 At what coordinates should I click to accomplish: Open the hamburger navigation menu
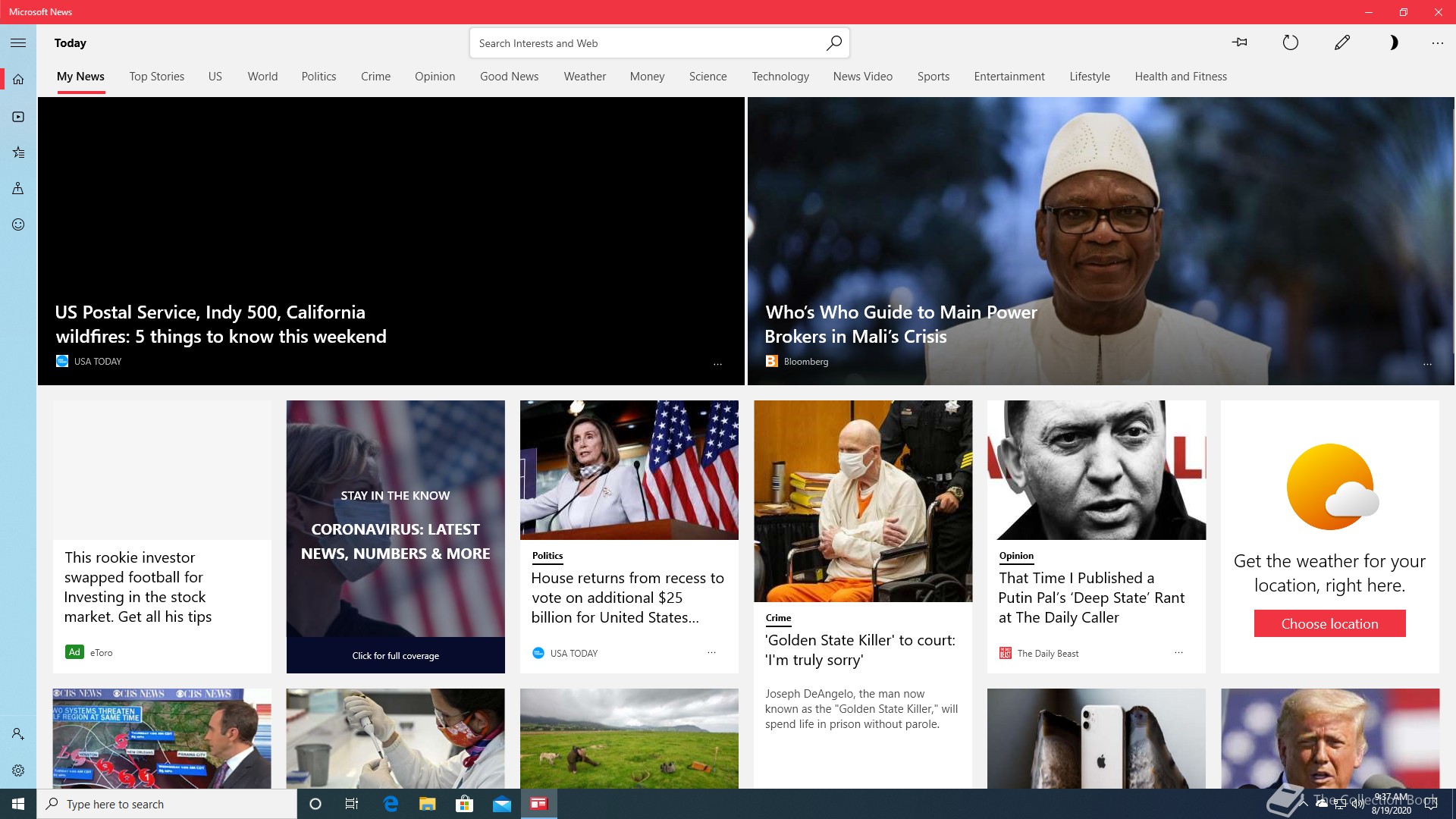point(18,43)
